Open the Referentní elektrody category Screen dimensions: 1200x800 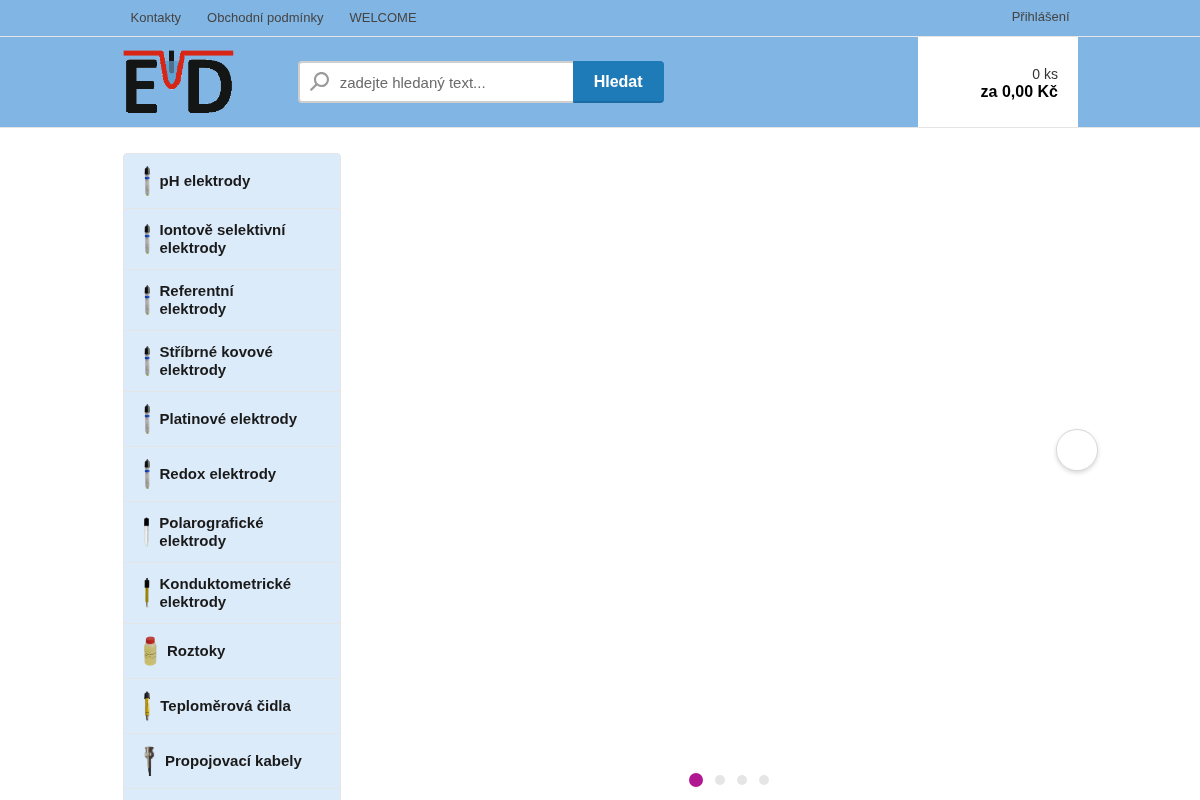coord(232,300)
